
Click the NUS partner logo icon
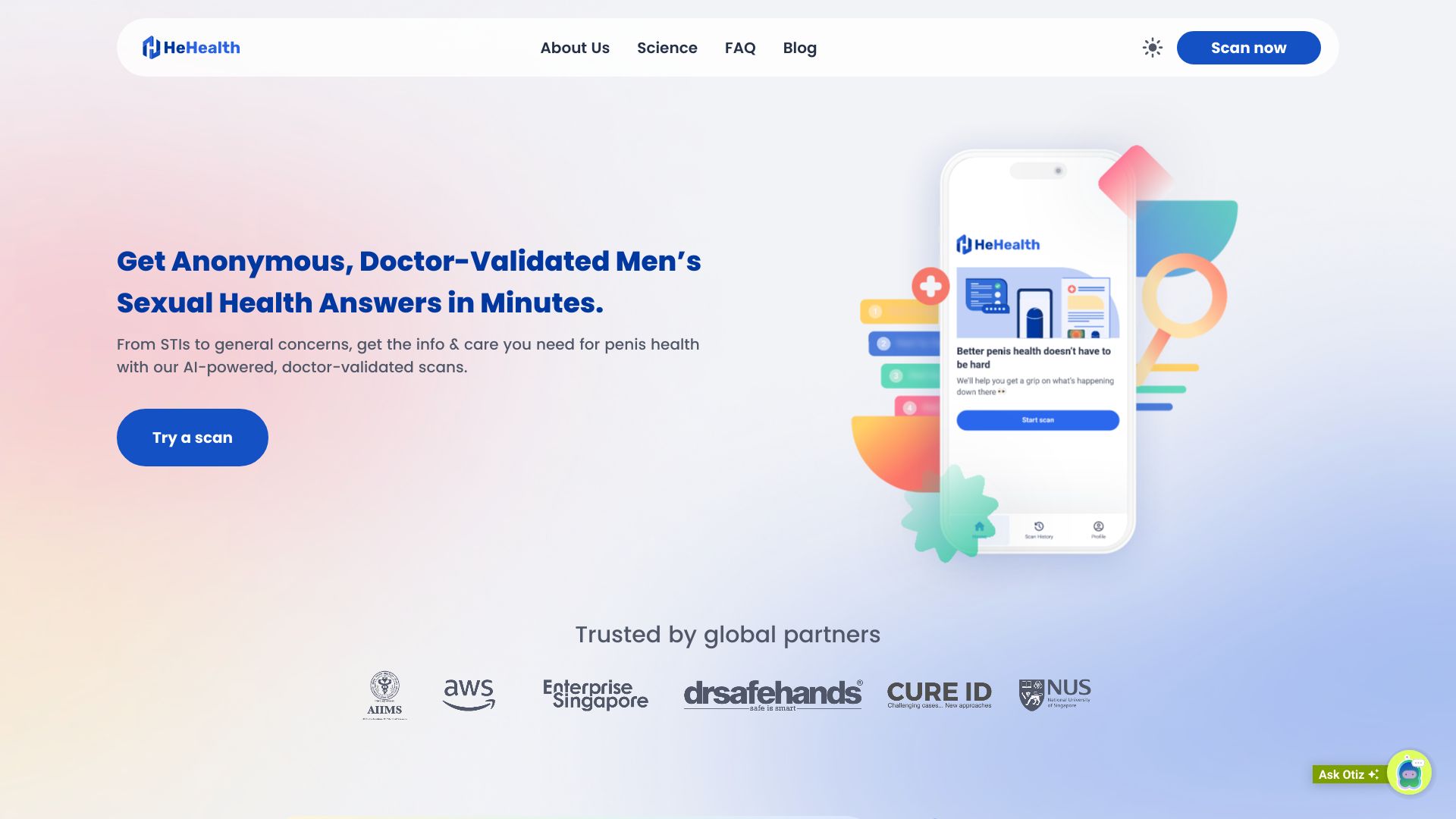pyautogui.click(x=1053, y=694)
